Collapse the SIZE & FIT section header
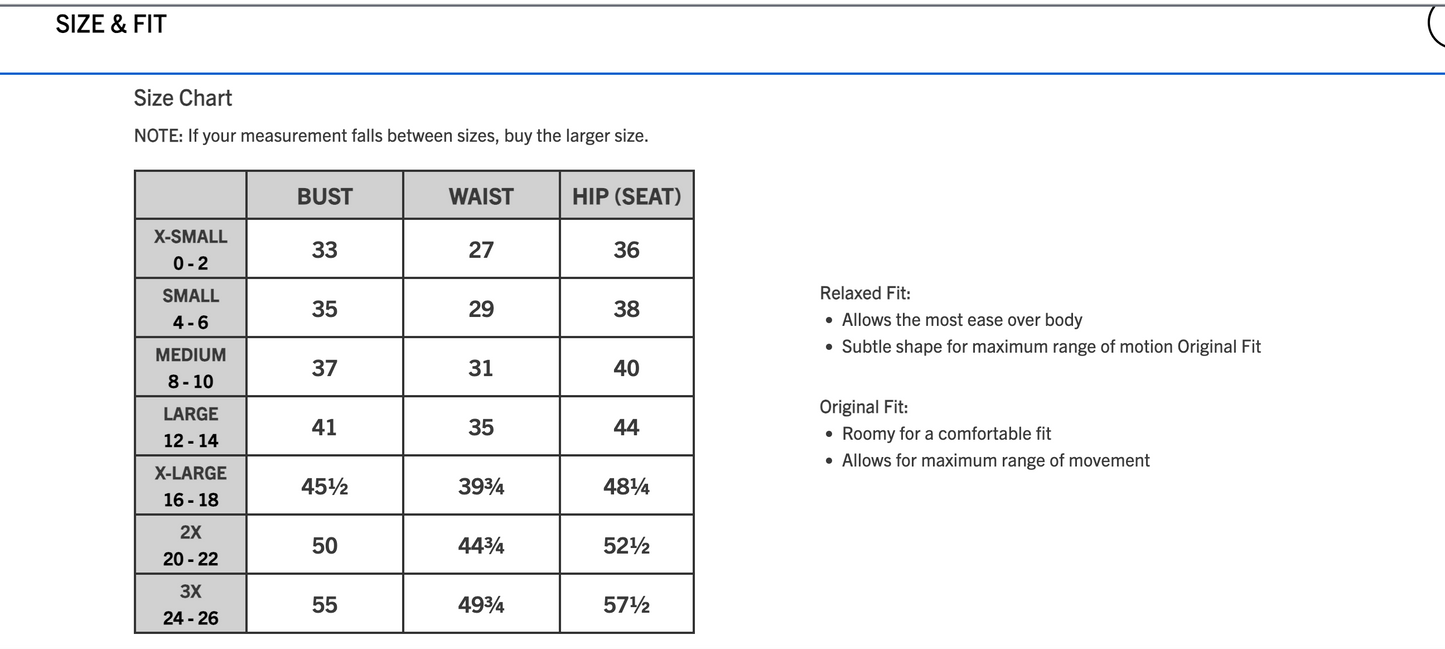The height and width of the screenshot is (649, 1445). click(111, 25)
